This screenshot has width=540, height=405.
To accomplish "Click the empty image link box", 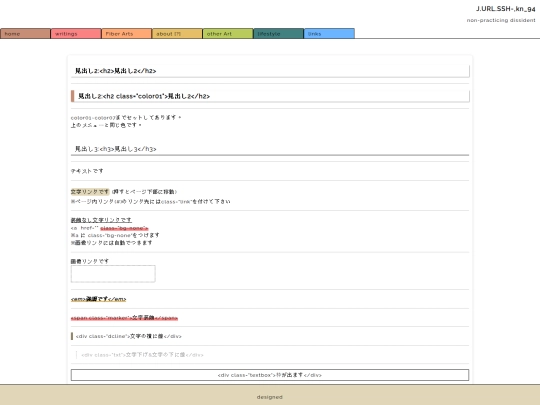I will tap(113, 274).
